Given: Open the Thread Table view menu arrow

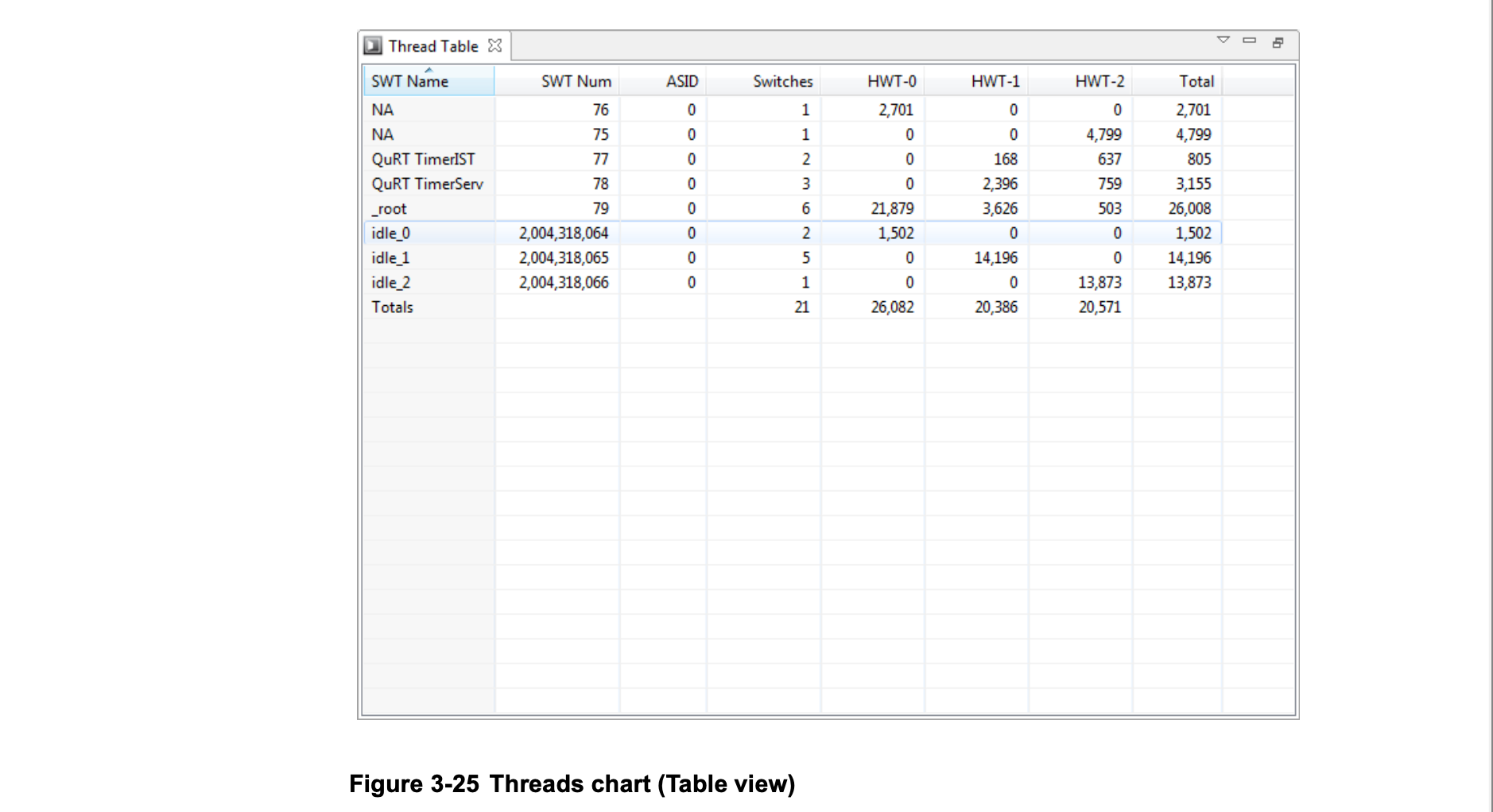Looking at the screenshot, I should (1223, 40).
